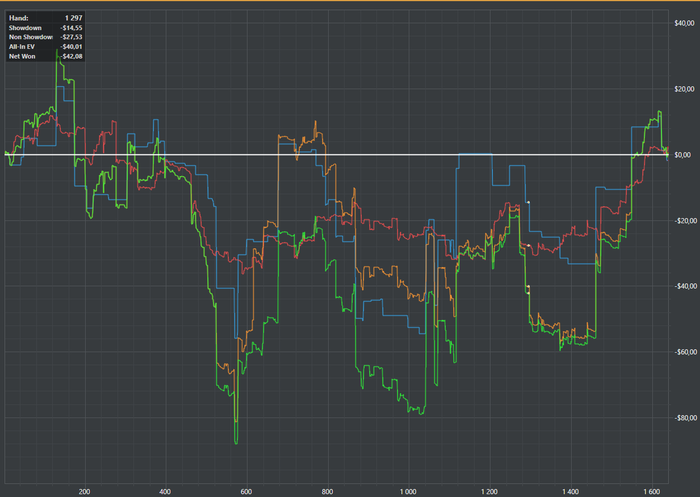Click the 200 hands x-axis label
700x497 pixels.
pyautogui.click(x=84, y=492)
